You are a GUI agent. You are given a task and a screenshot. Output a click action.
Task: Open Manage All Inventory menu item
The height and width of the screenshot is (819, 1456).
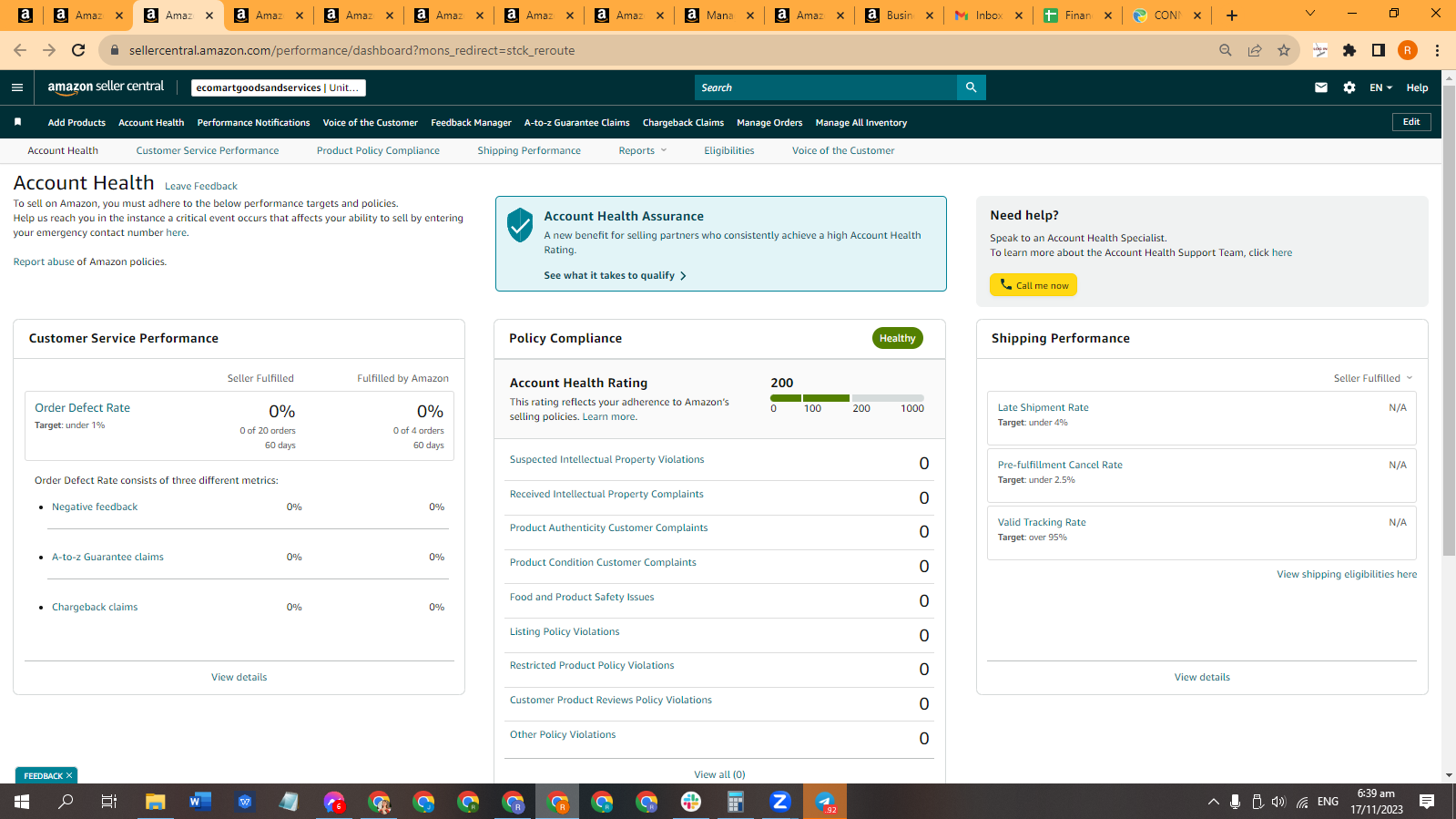point(861,122)
